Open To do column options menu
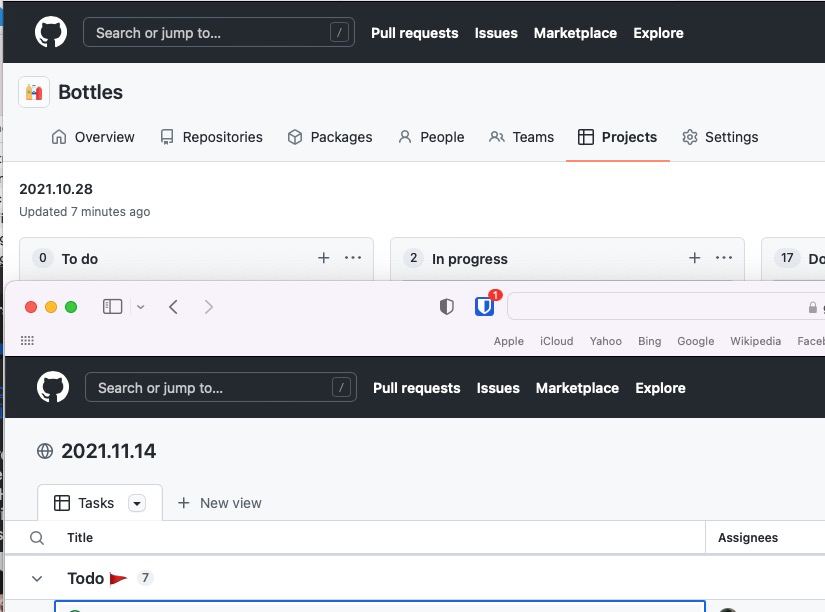 [x=353, y=258]
